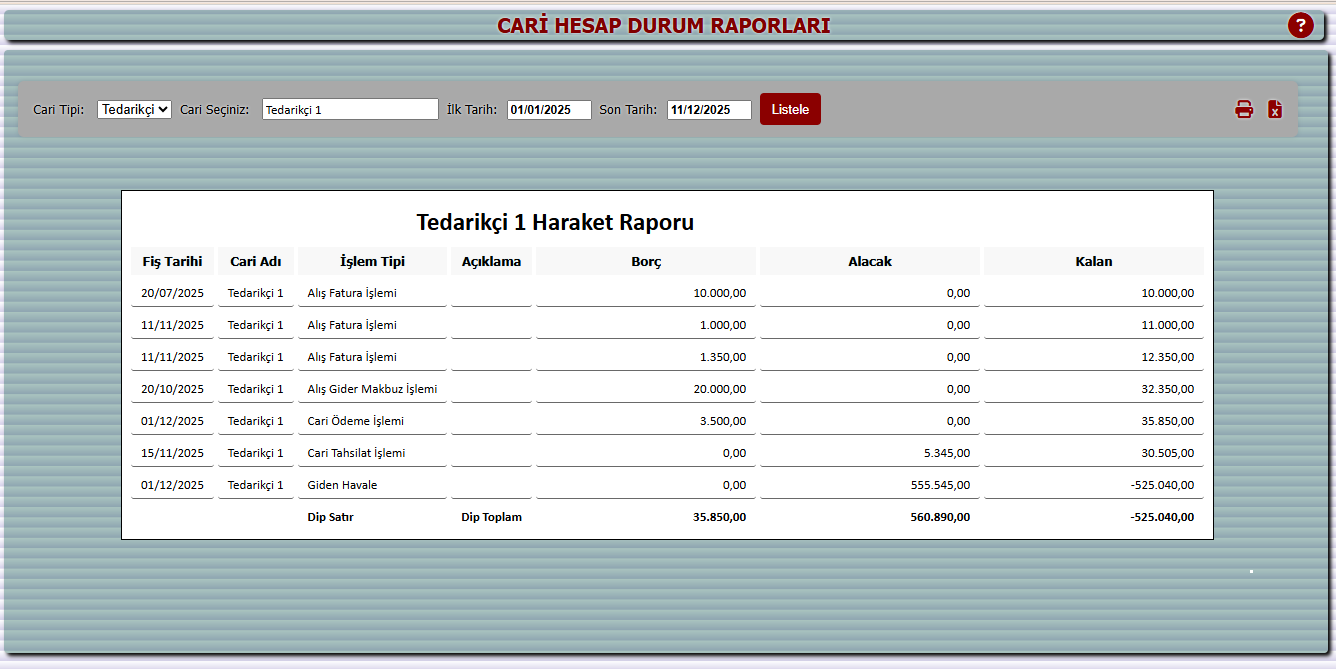Open help via the question mark icon
The image size is (1336, 669).
(x=1301, y=25)
